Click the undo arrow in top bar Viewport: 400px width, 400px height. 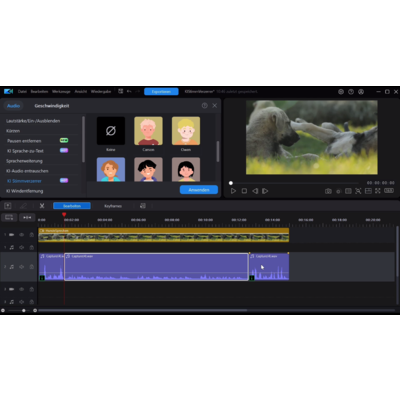[x=129, y=91]
